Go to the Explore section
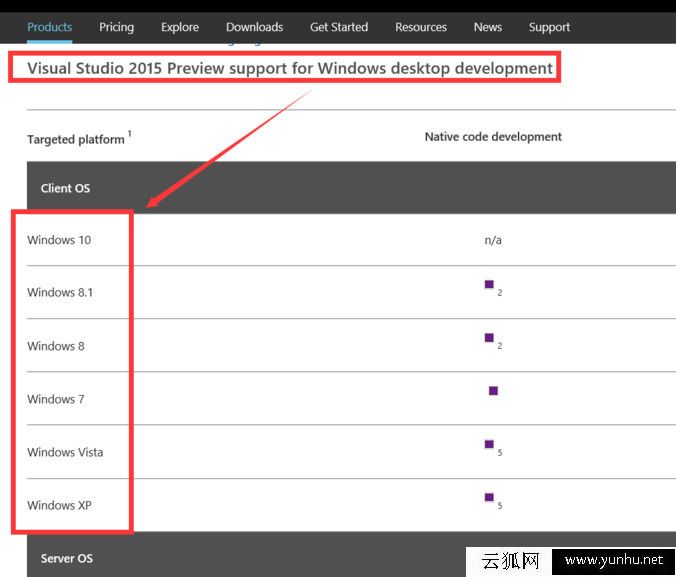Viewport: 676px width, 577px height. pyautogui.click(x=180, y=27)
